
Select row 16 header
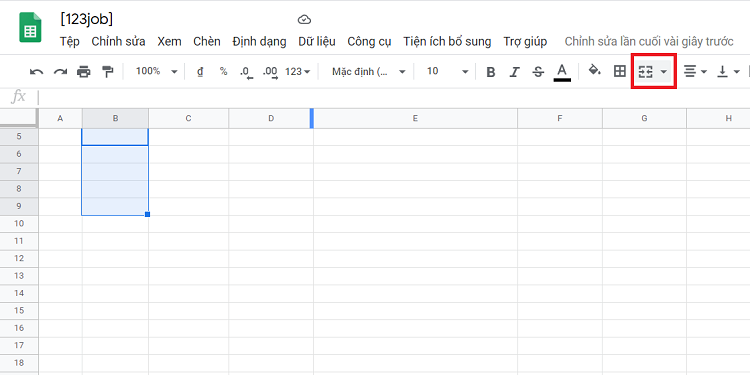coord(19,328)
